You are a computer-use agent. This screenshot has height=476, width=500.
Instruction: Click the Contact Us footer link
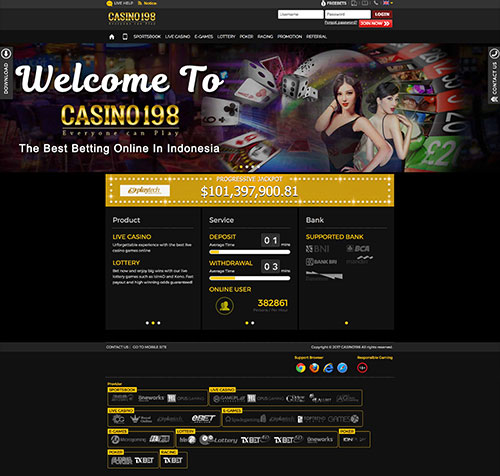117,347
